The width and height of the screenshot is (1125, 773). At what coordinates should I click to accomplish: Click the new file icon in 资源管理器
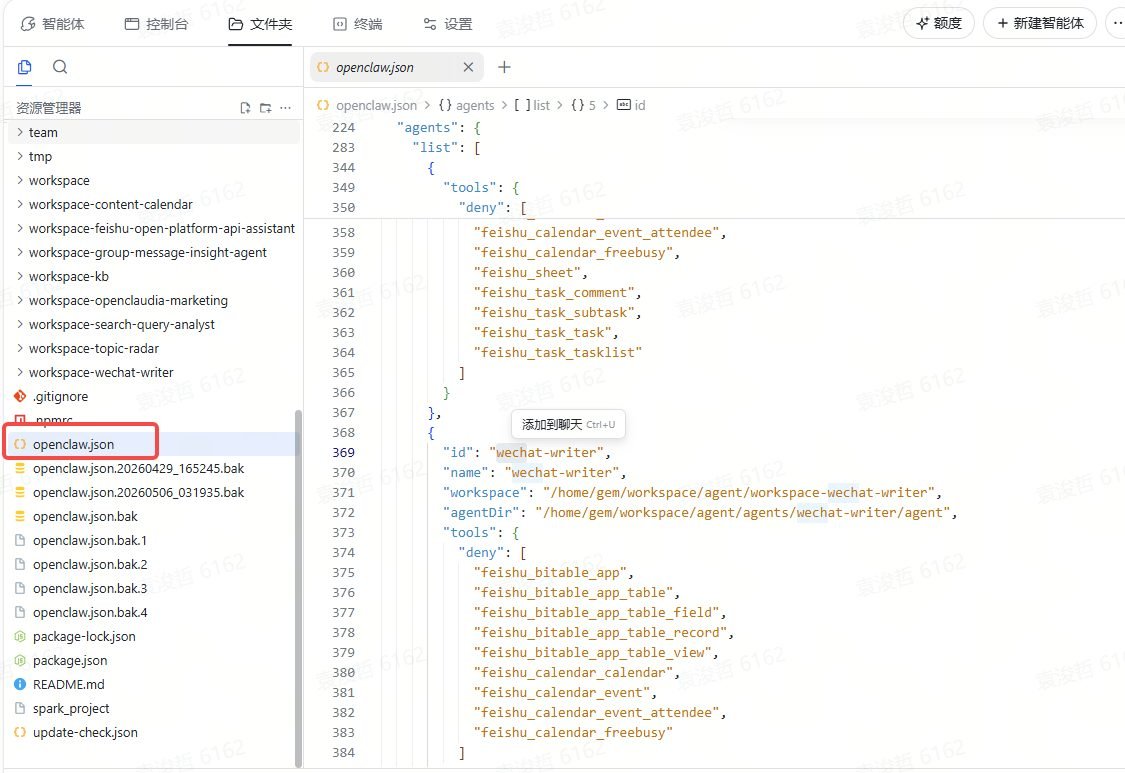(245, 108)
